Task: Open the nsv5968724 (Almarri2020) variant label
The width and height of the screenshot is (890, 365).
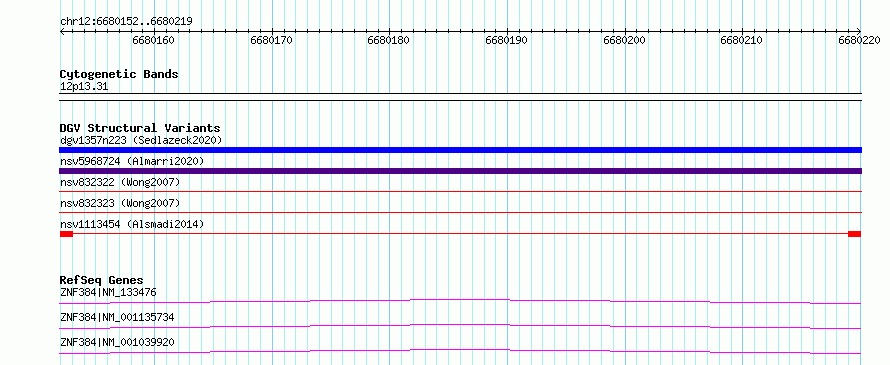Action: click(132, 161)
